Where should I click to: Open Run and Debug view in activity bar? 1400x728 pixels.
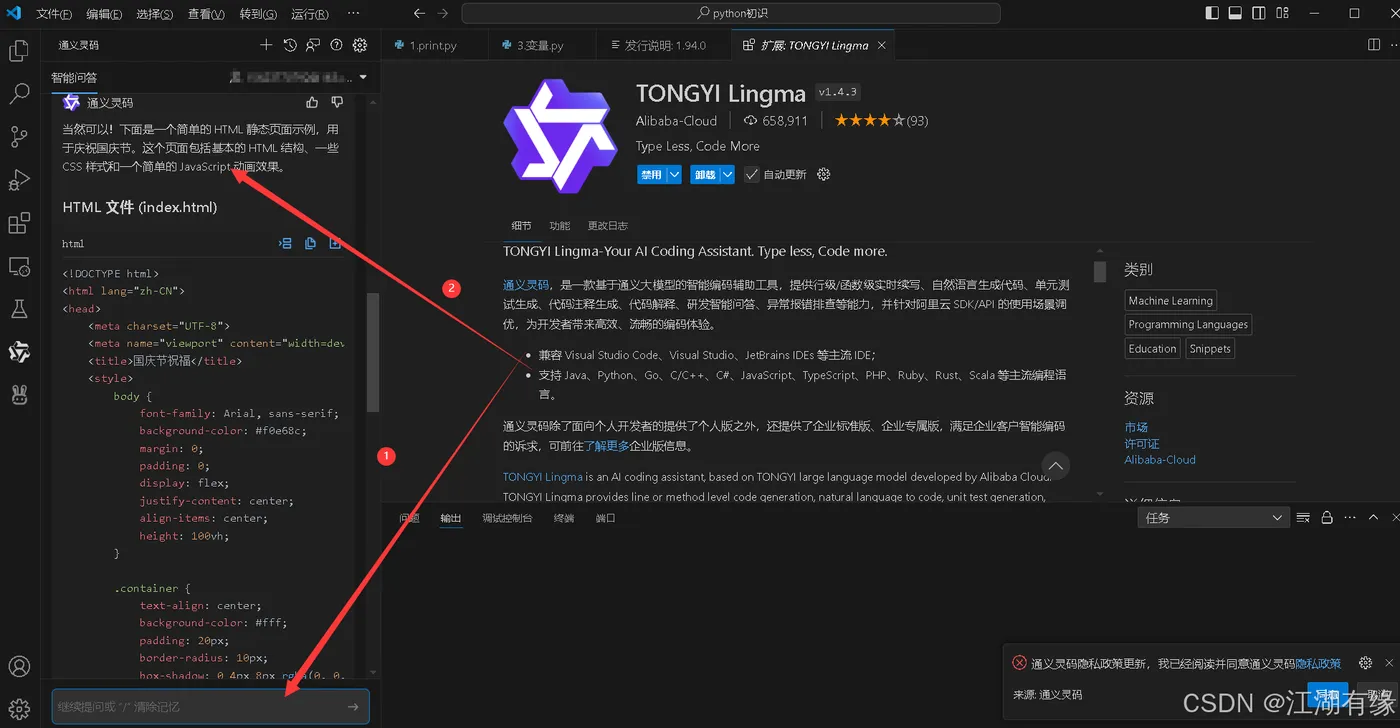pyautogui.click(x=19, y=180)
